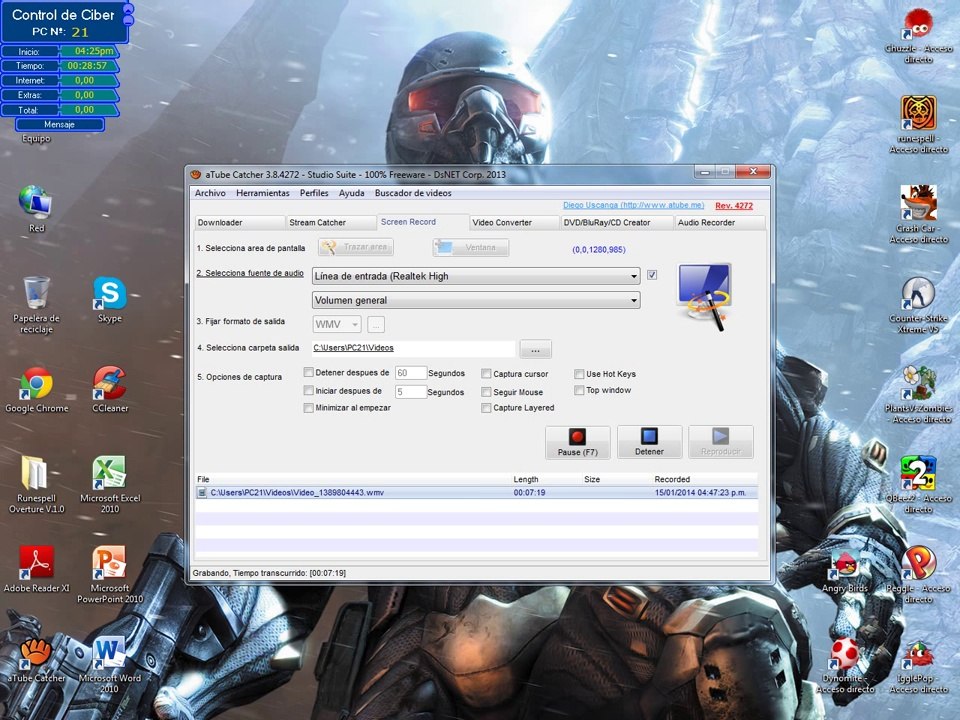Image resolution: width=960 pixels, height=720 pixels.
Task: Switch to the Video Converter tab
Action: [x=514, y=222]
